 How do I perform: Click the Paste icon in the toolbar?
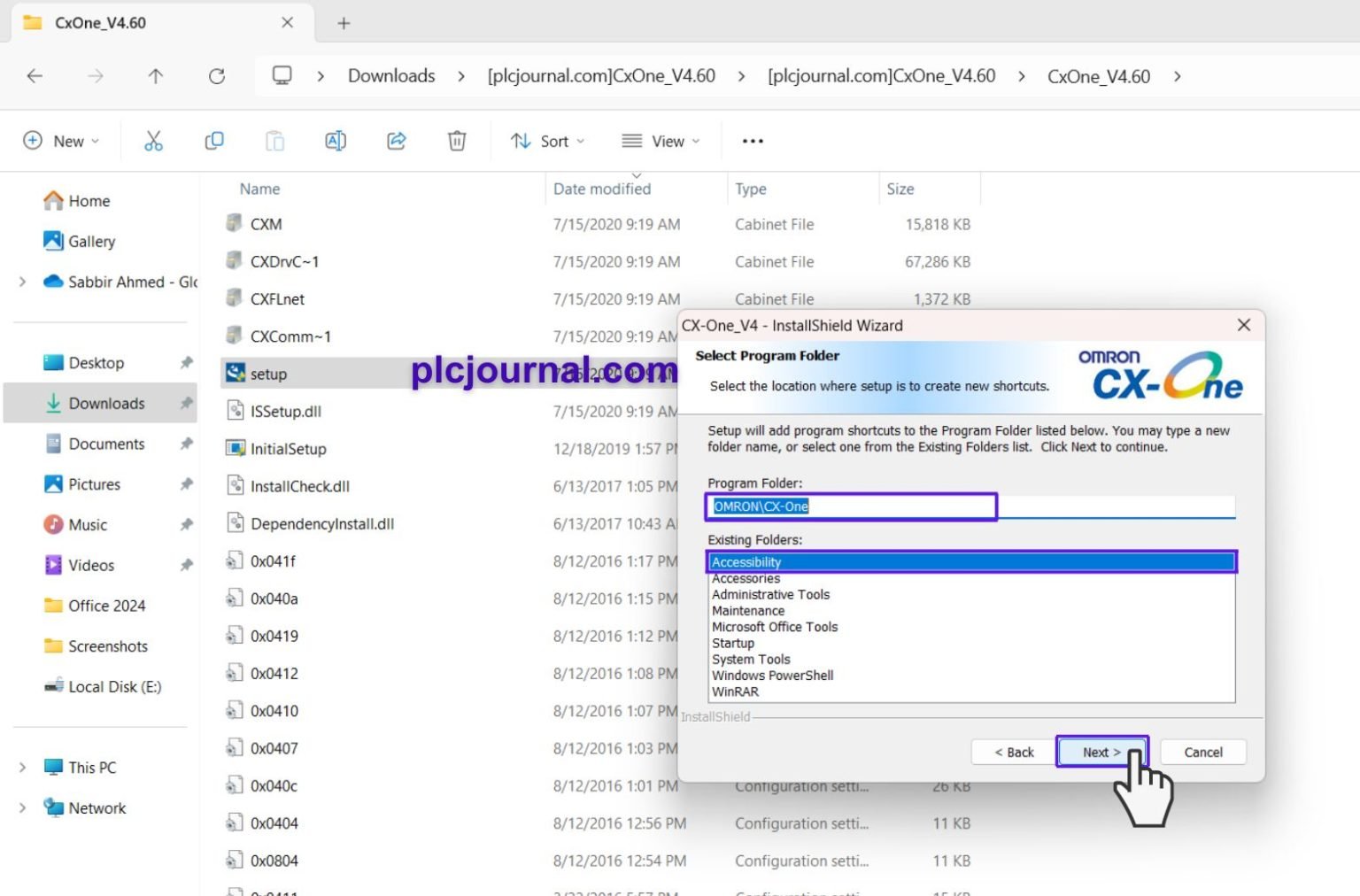(x=274, y=140)
